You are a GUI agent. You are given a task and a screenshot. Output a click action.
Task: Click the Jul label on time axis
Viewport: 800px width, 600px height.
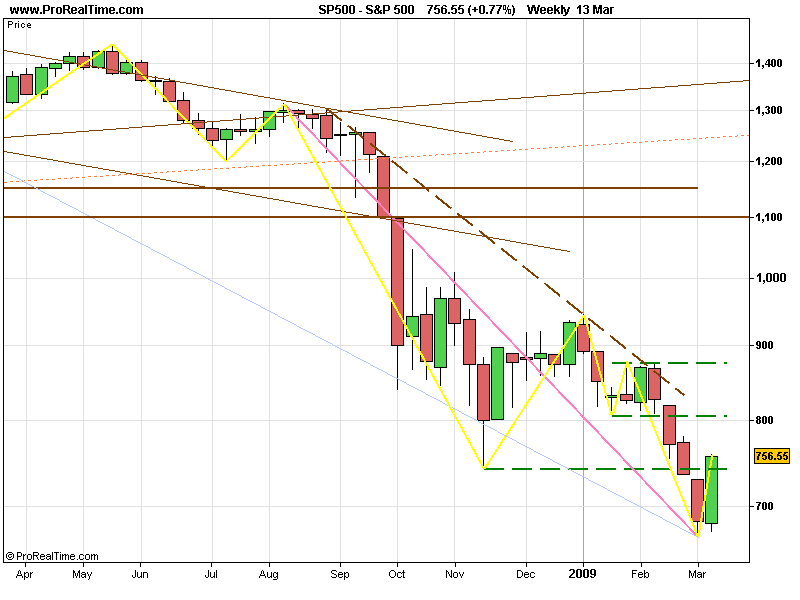211,574
